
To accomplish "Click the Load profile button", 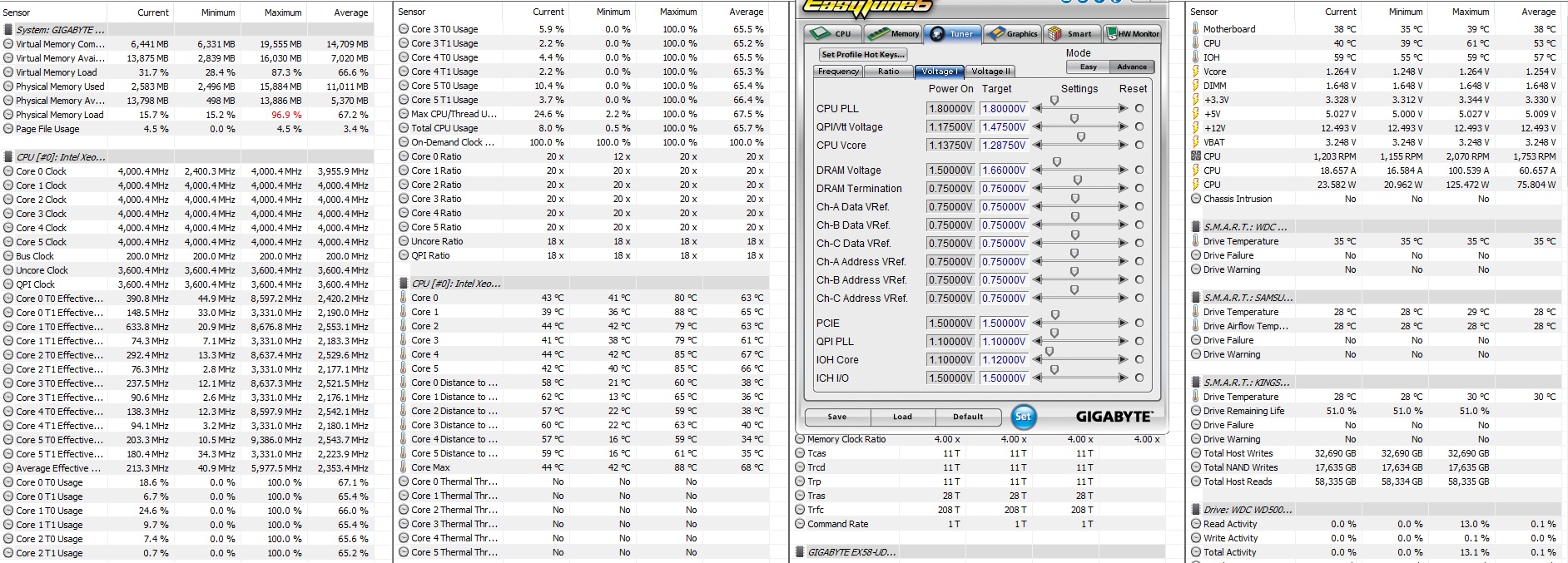I will click(902, 417).
